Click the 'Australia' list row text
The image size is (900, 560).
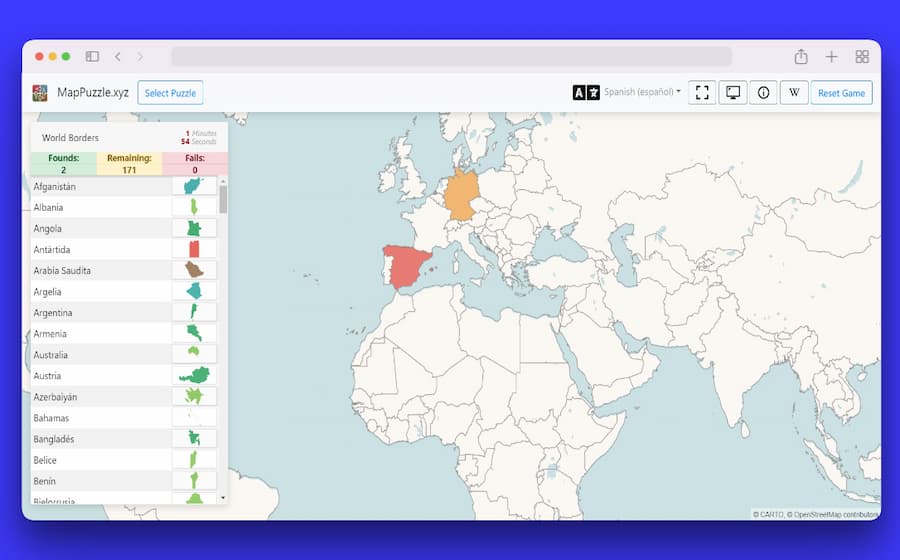point(51,355)
